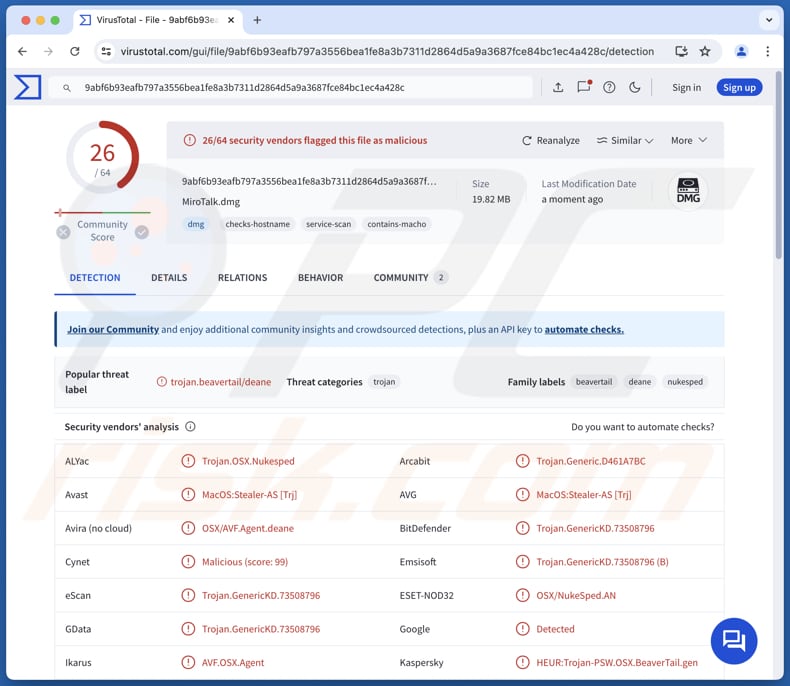
Task: Bookmark this page with star icon
Action: (705, 51)
